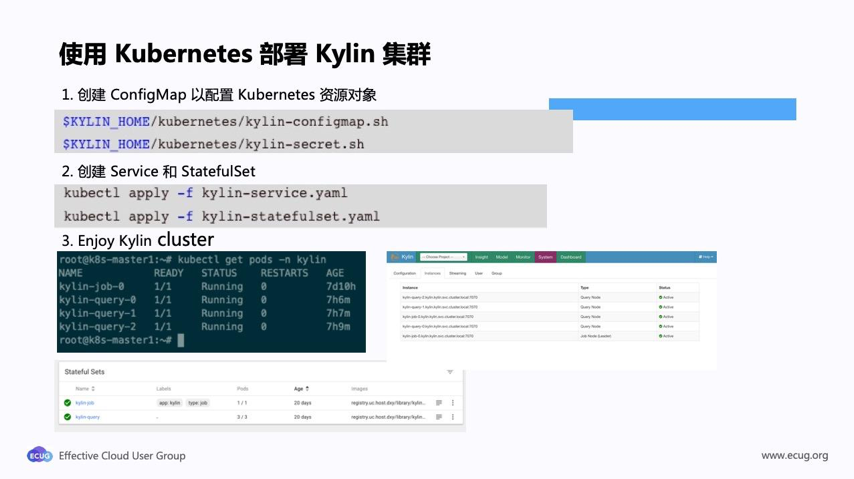Open logs icon for kylin-query row

(439, 417)
